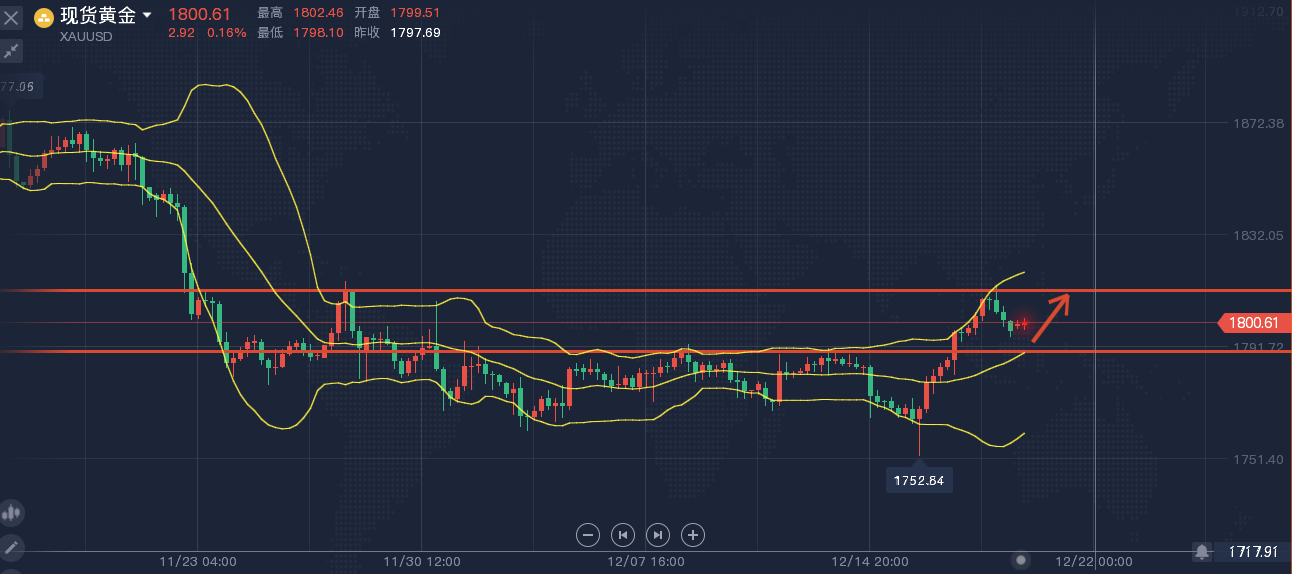
Task: Click the 12/14 20:00 time label
Action: click(x=869, y=561)
